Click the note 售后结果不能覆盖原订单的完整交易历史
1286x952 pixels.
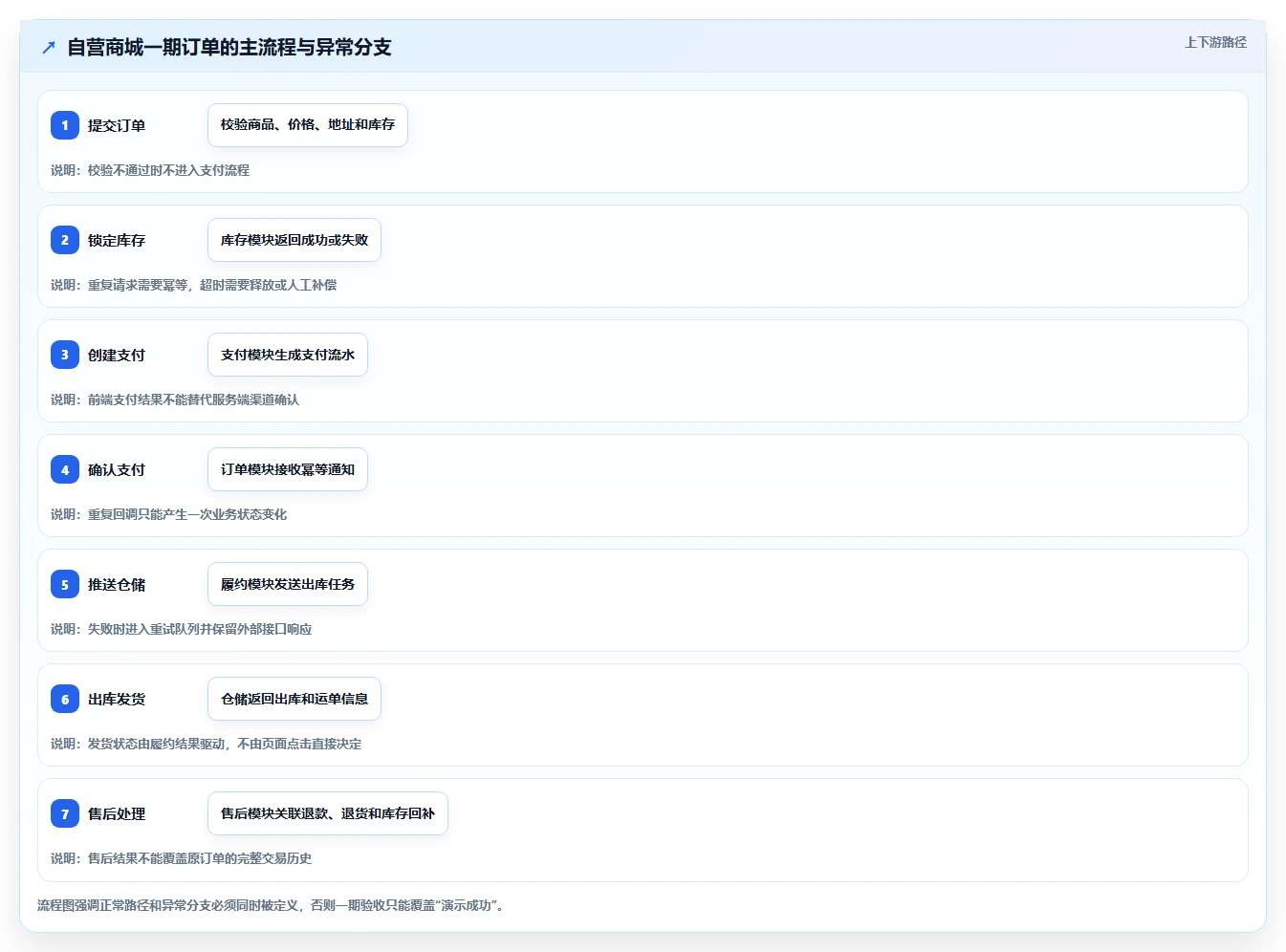tap(182, 858)
